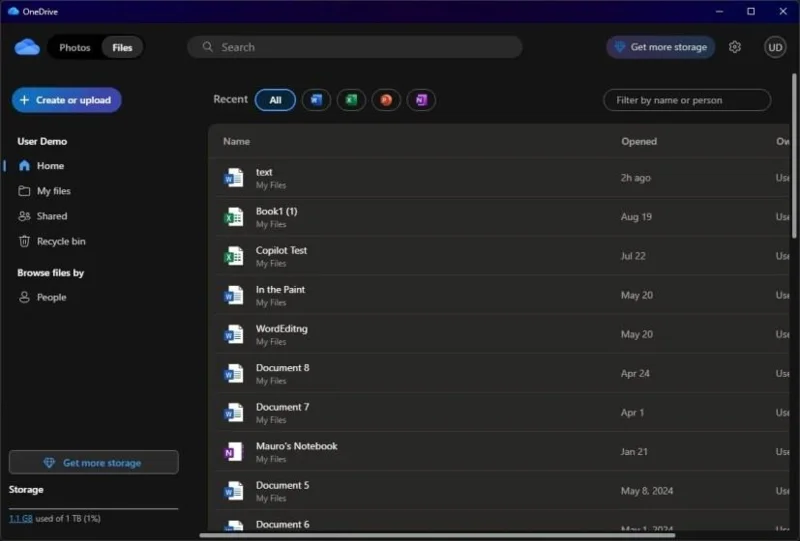Click the Excel icon for Book1 (1)
Screen dimensions: 800x541
click(x=234, y=217)
